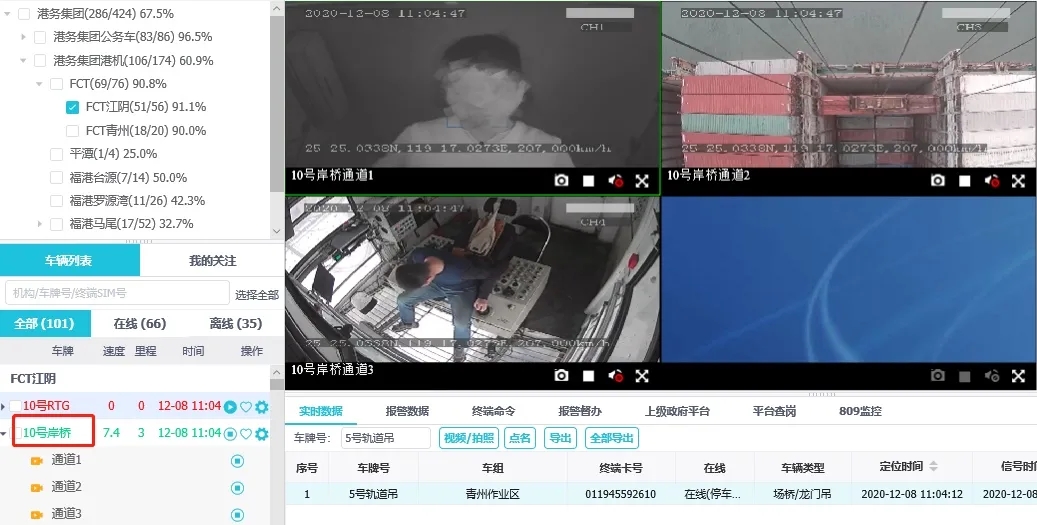Stop the 10号岸桥通道2 video stream

click(x=965, y=181)
